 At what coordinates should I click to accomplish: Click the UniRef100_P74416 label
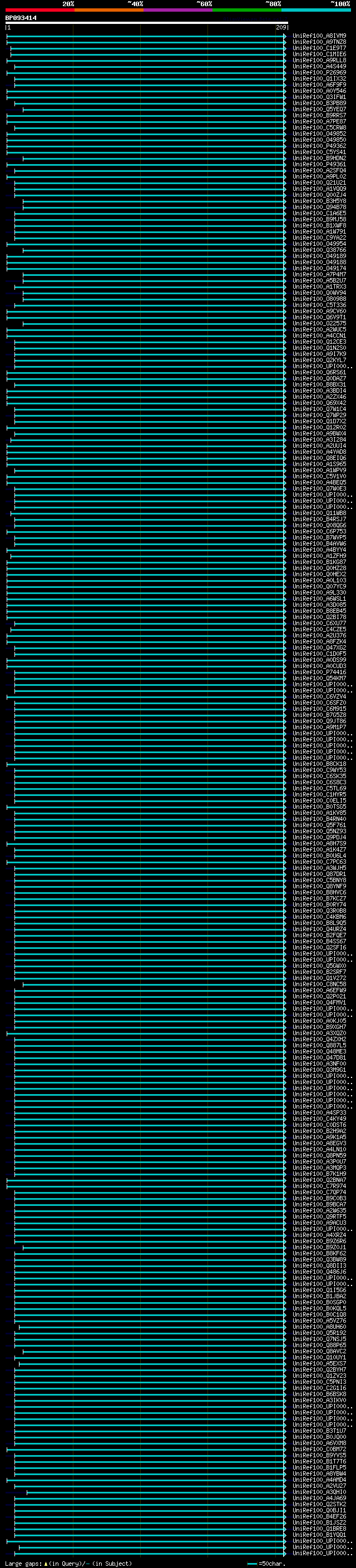[319, 672]
